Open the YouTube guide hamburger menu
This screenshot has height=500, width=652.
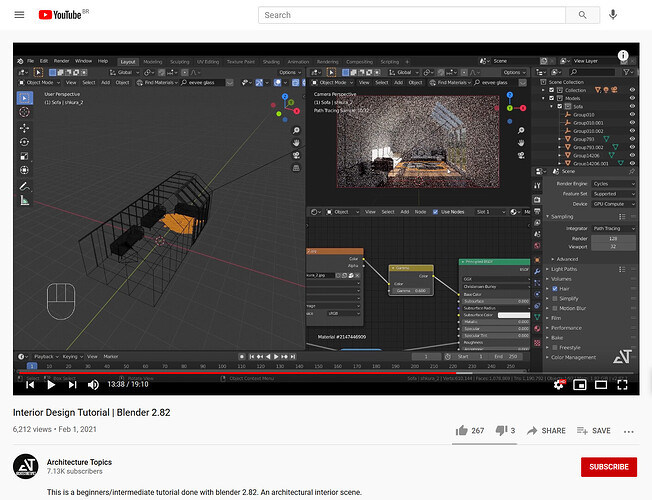pyautogui.click(x=19, y=15)
